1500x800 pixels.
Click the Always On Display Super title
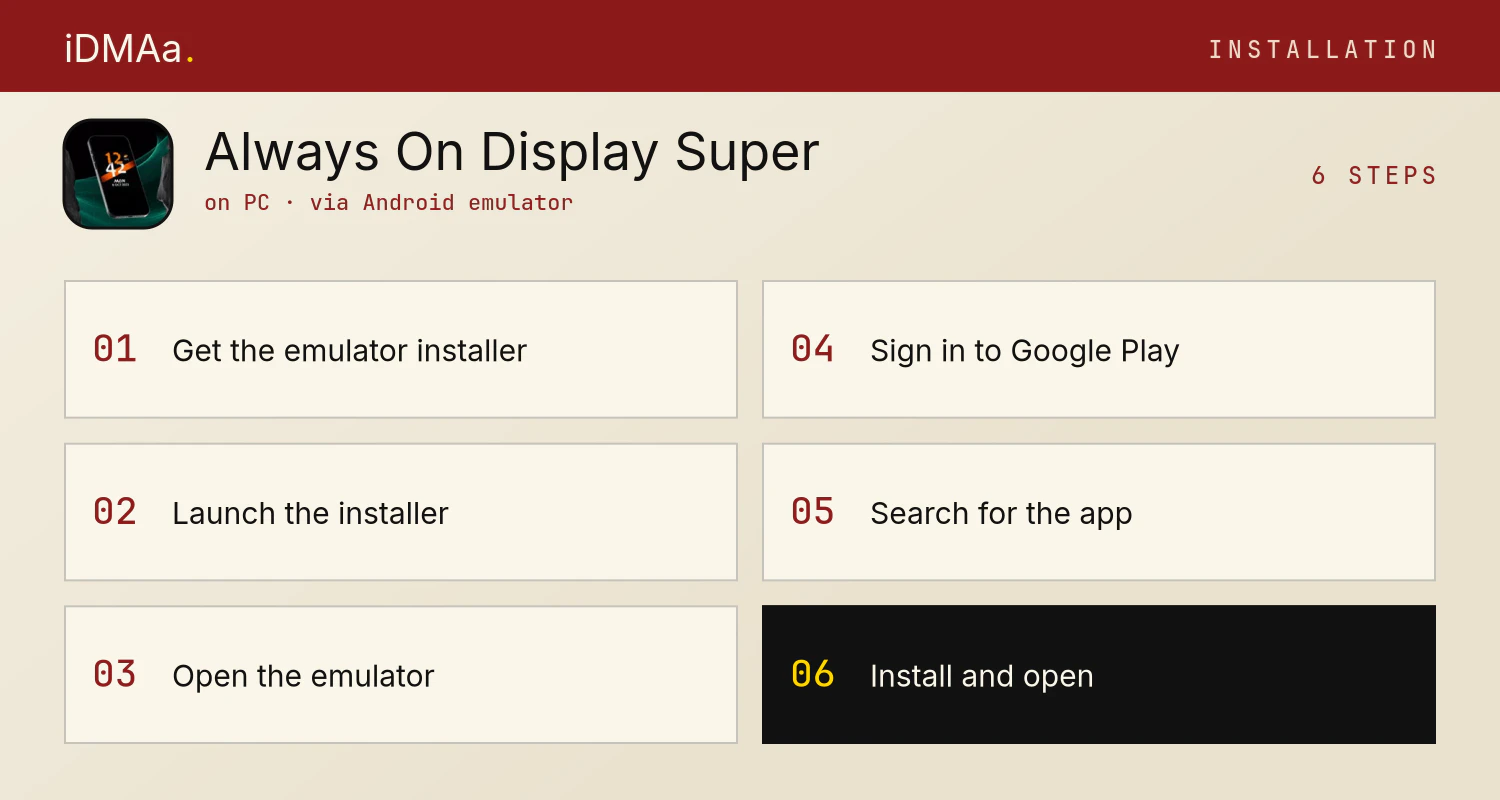pyautogui.click(x=512, y=152)
